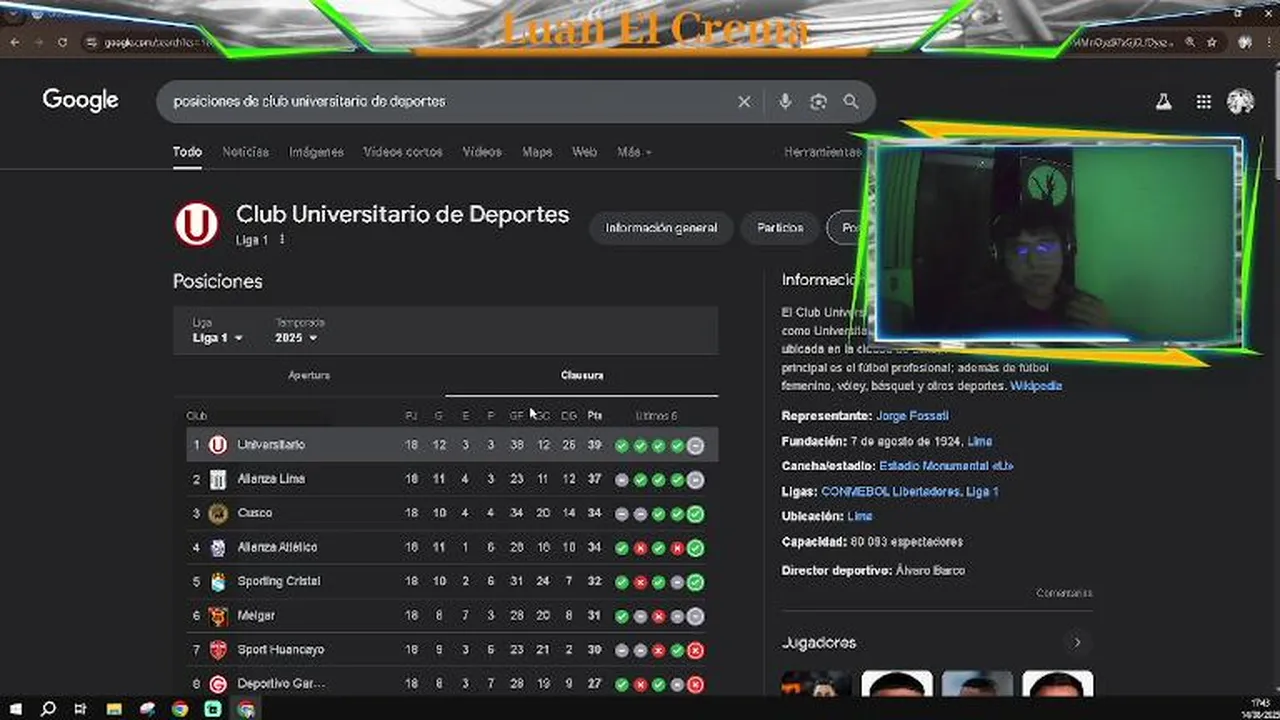Click the Alianza Lima crest in table
The width and height of the screenshot is (1280, 720).
[x=217, y=479]
